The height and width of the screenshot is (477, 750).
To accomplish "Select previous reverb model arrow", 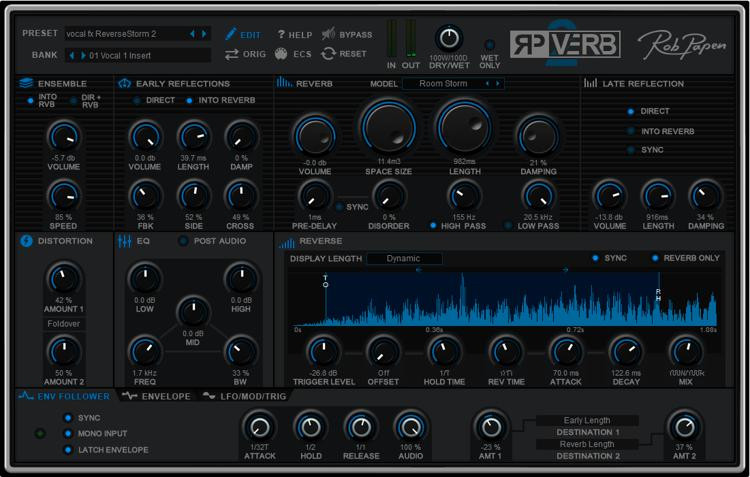I will point(487,83).
